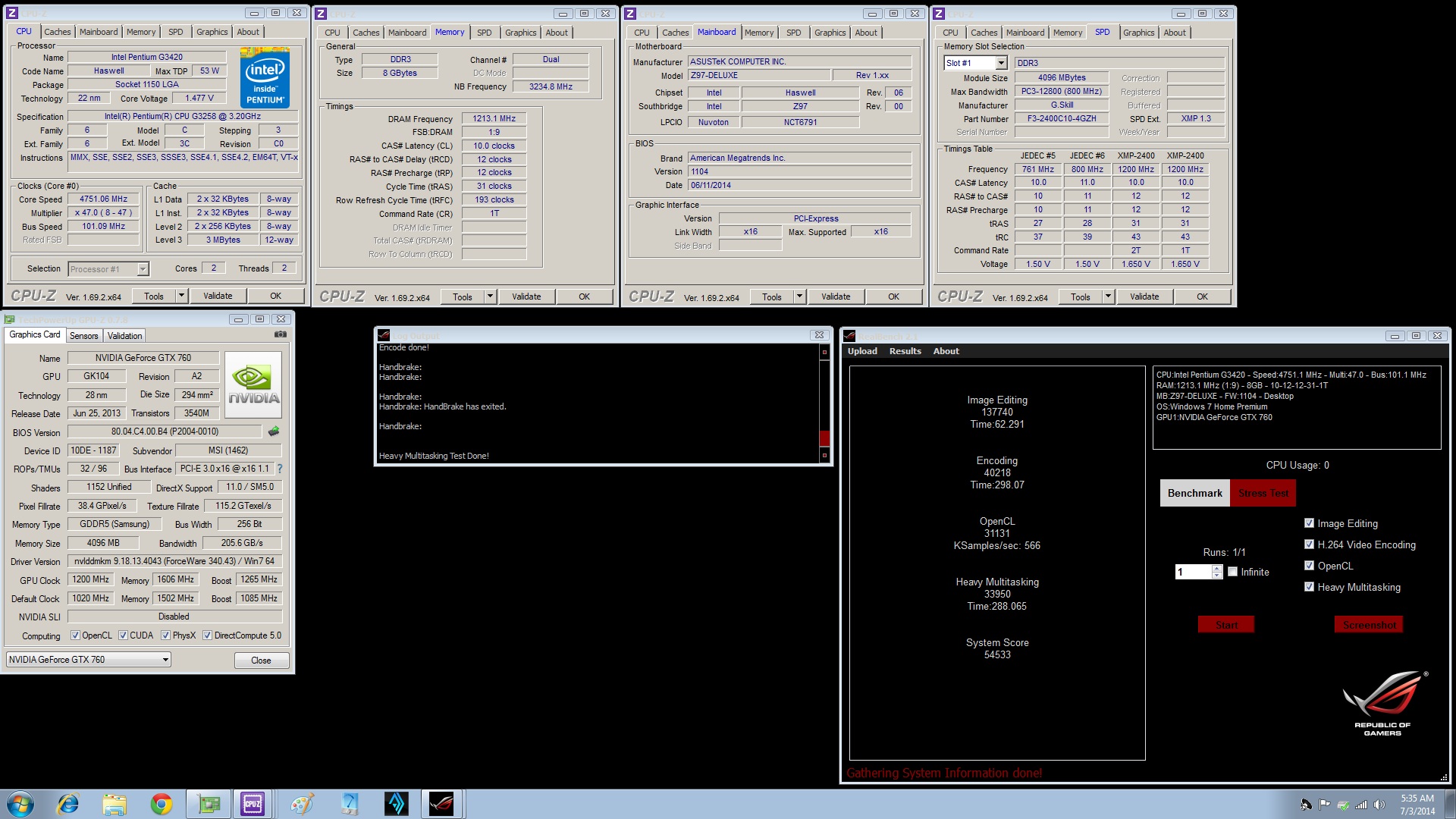Click the Log Output scrollbar red thumb
The height and width of the screenshot is (819, 1456).
[824, 438]
